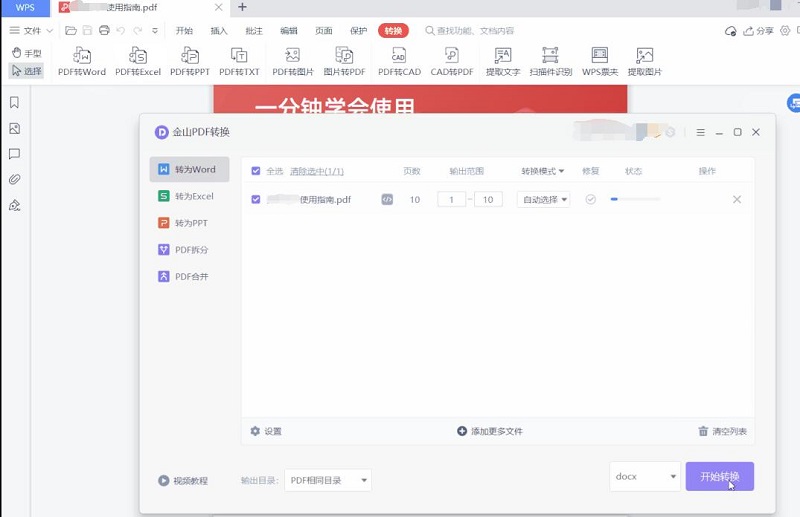800x517 pixels.
Task: Click the CAD转PDF toolbar icon
Action: (452, 61)
